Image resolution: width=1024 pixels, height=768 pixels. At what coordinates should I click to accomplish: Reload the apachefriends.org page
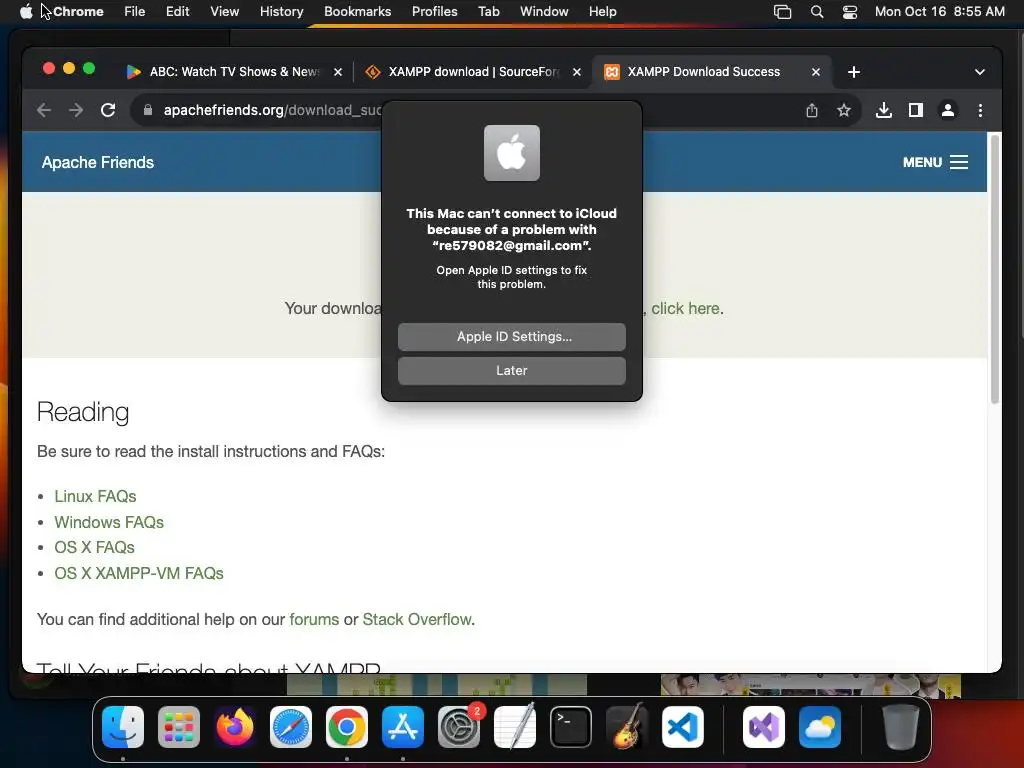pos(108,110)
